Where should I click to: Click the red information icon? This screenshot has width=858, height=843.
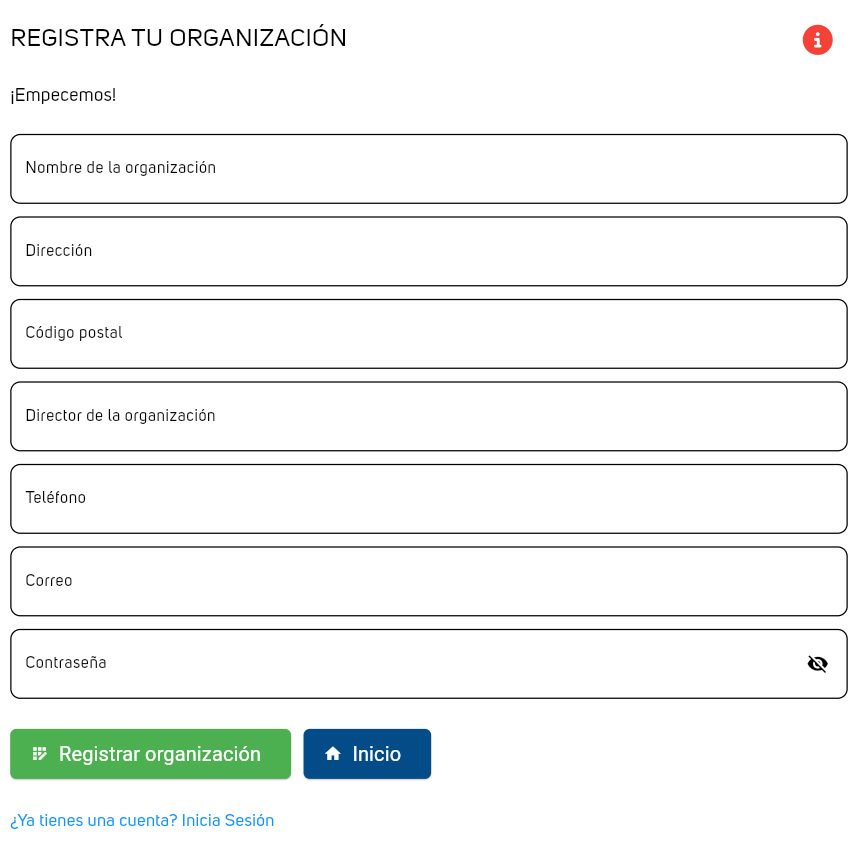pos(817,40)
